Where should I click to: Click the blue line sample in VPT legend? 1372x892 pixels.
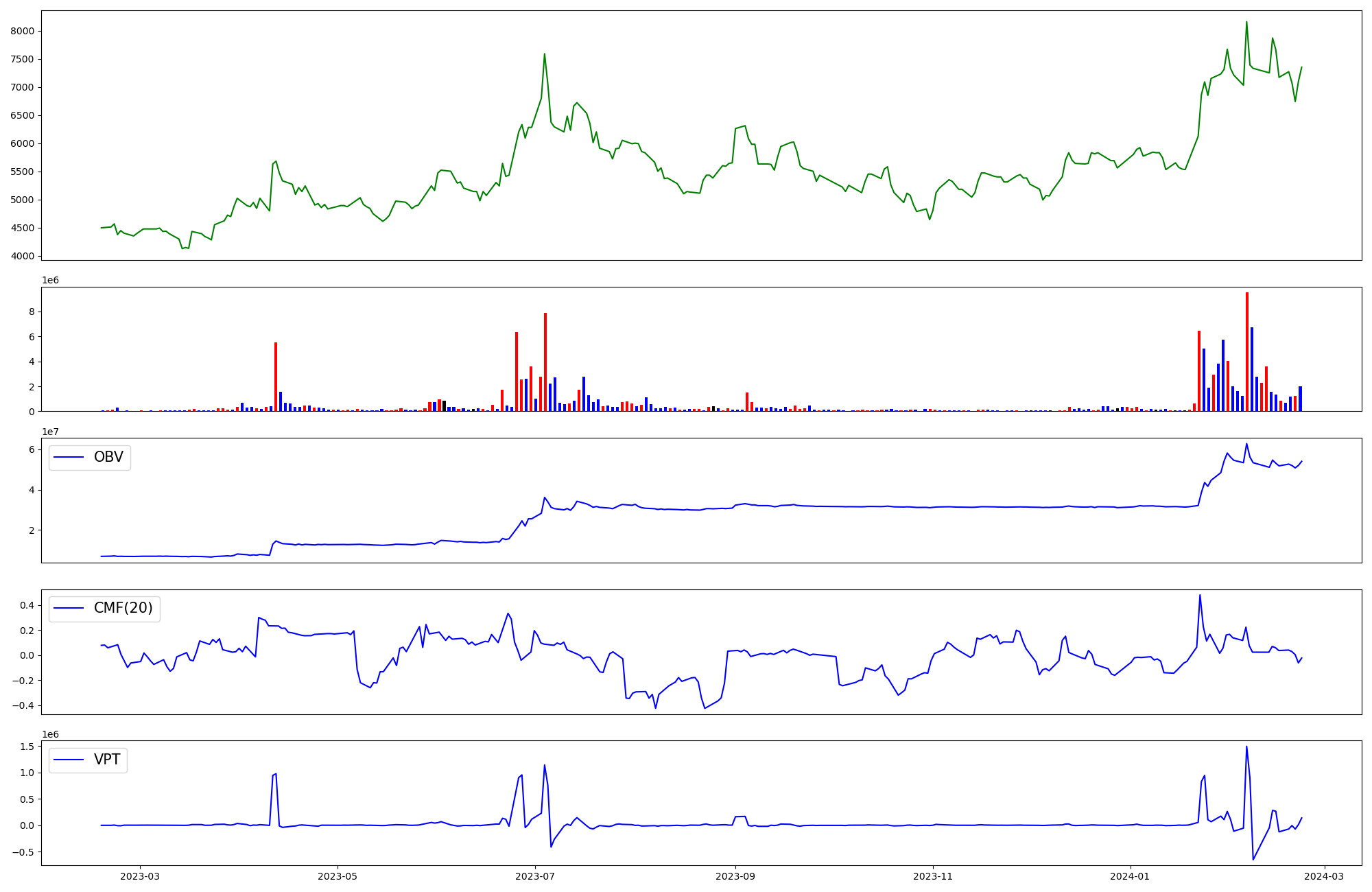[x=69, y=760]
